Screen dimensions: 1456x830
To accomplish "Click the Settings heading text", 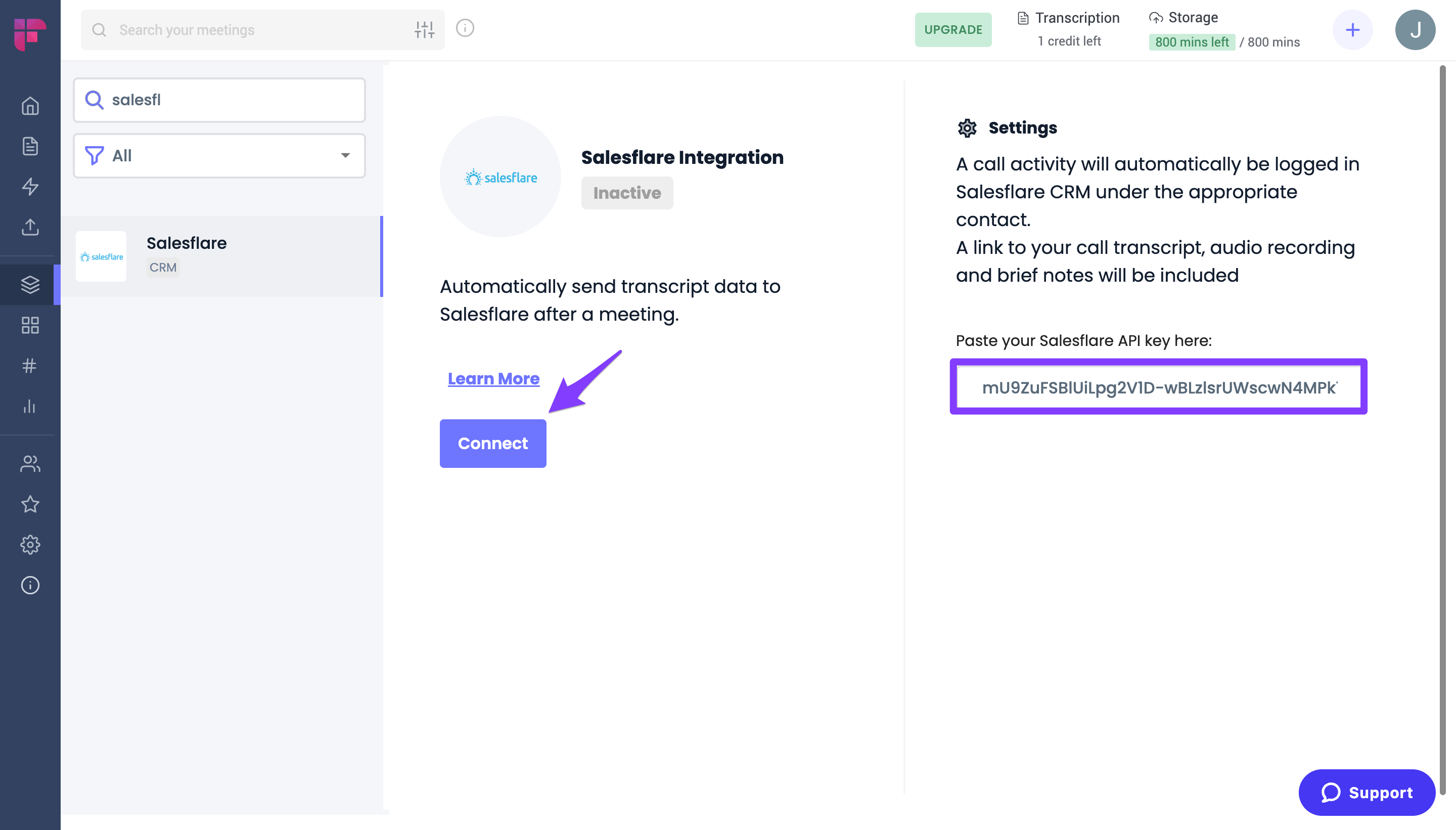I will click(x=1023, y=127).
